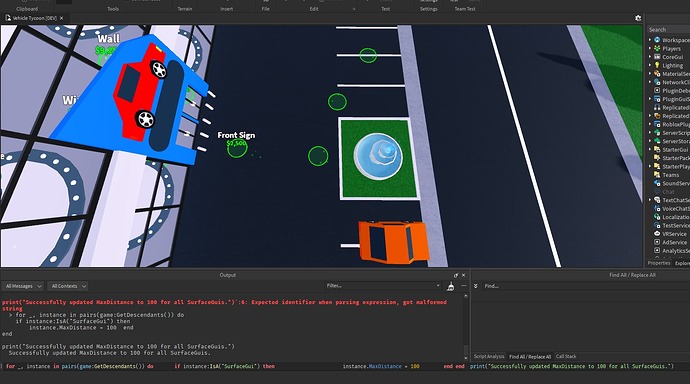
Task: Click the red malformed string error message
Action: (x=224, y=305)
